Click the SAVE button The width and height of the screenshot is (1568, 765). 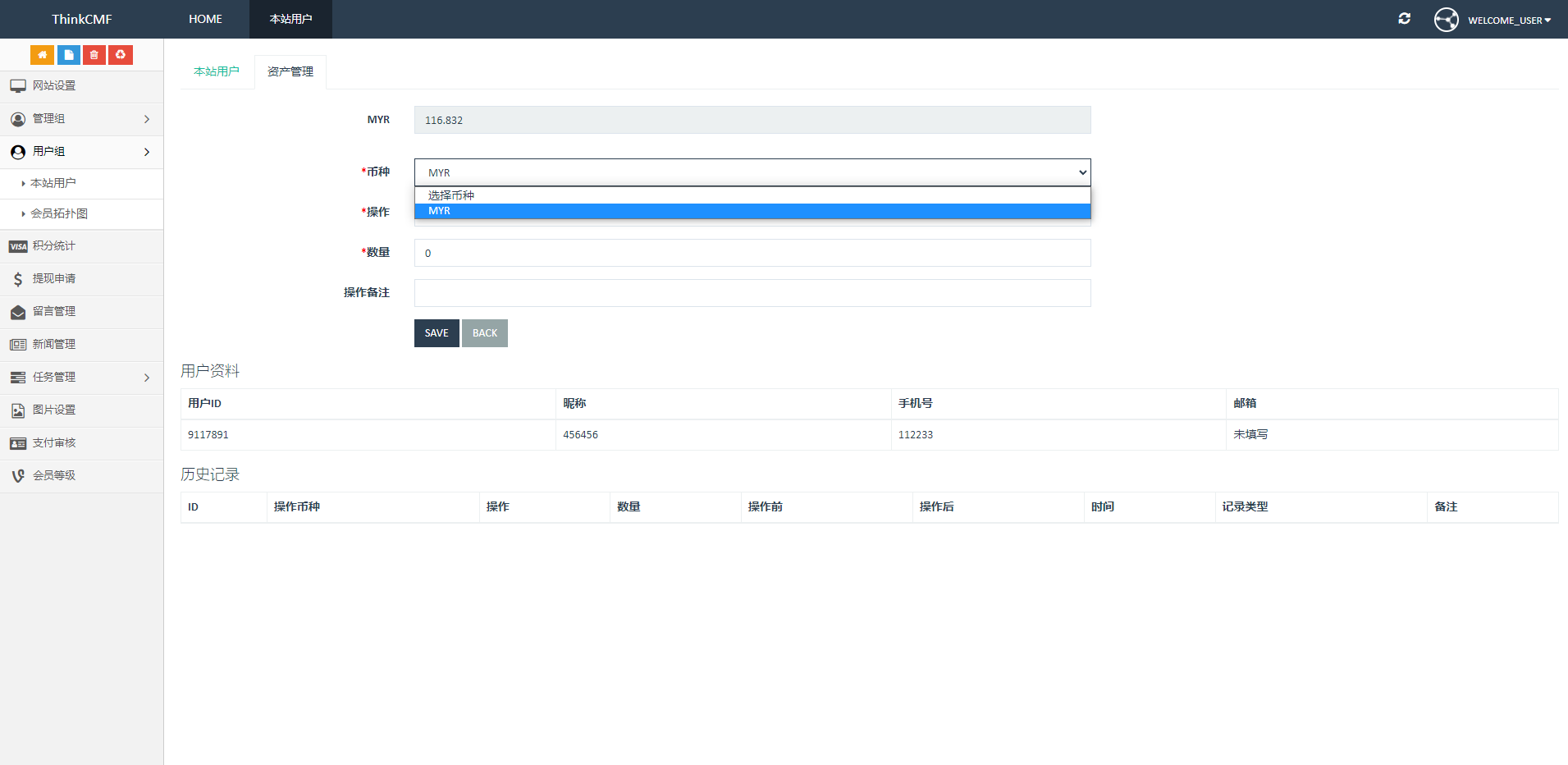[437, 333]
